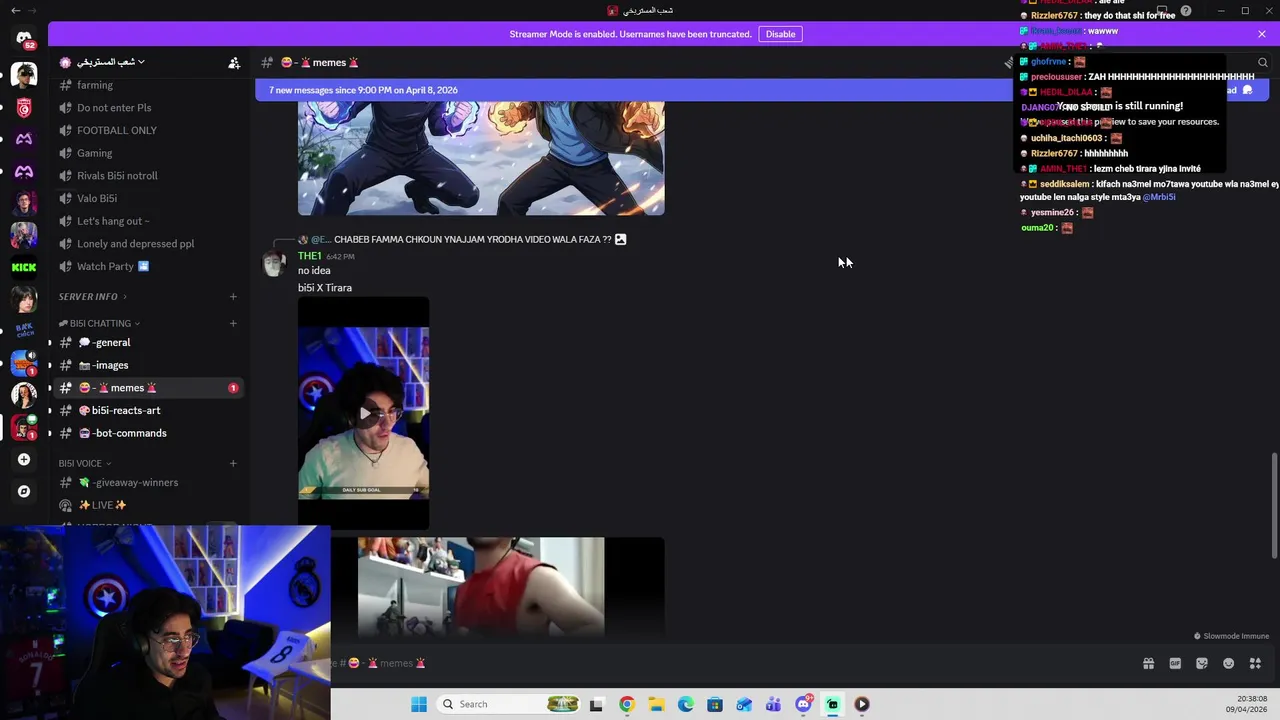Screen dimensions: 1280x720
Task: Click the chat vertical scrollbar
Action: [1273, 505]
